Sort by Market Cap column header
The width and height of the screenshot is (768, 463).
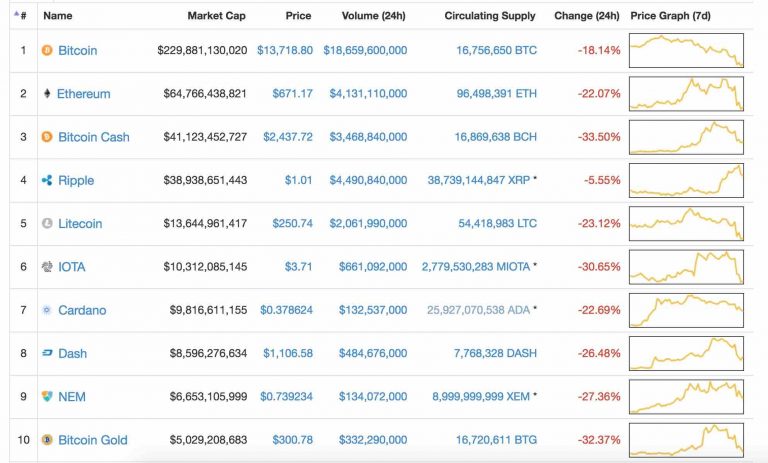pyautogui.click(x=216, y=16)
